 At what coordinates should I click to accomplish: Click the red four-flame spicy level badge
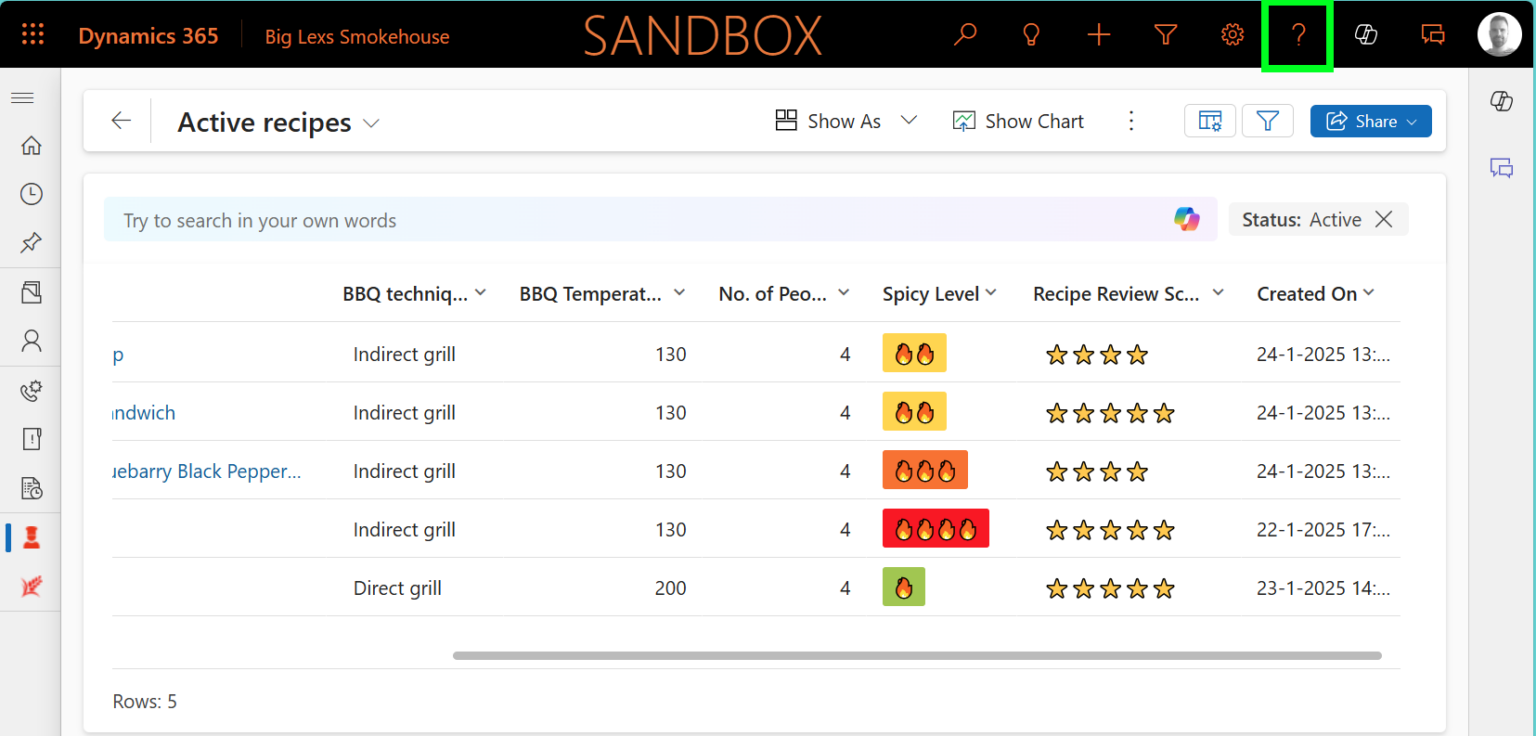936,529
